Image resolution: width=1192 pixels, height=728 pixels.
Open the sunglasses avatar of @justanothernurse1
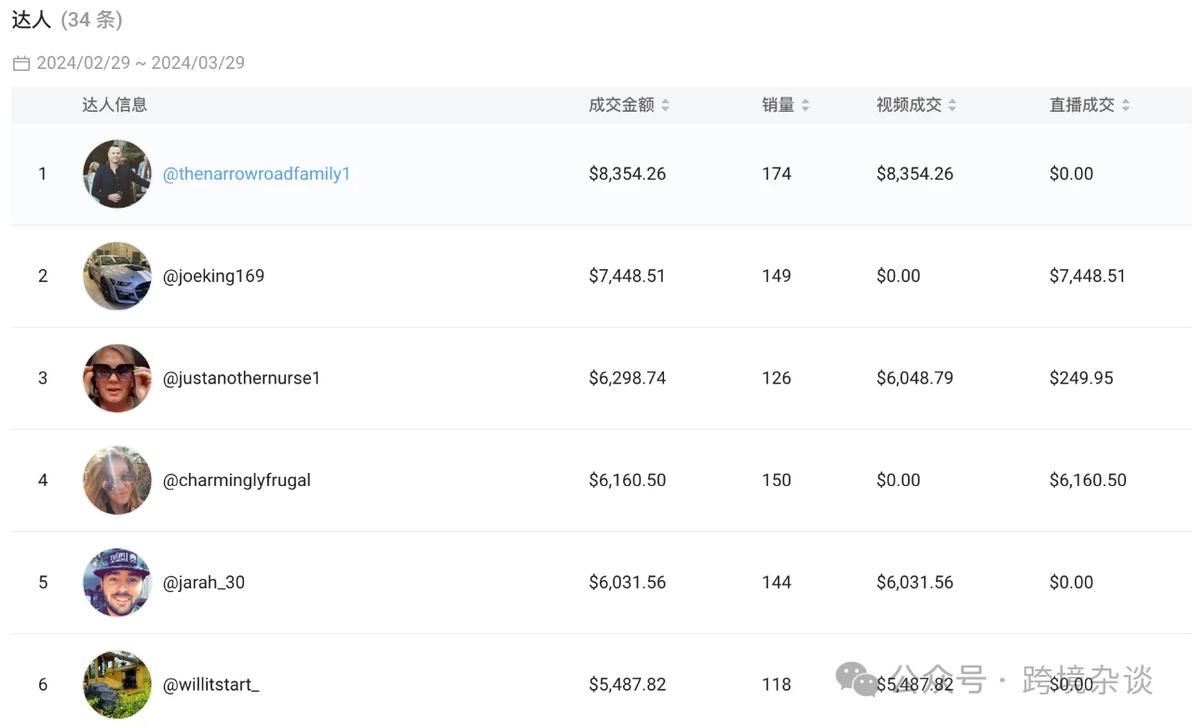(117, 378)
